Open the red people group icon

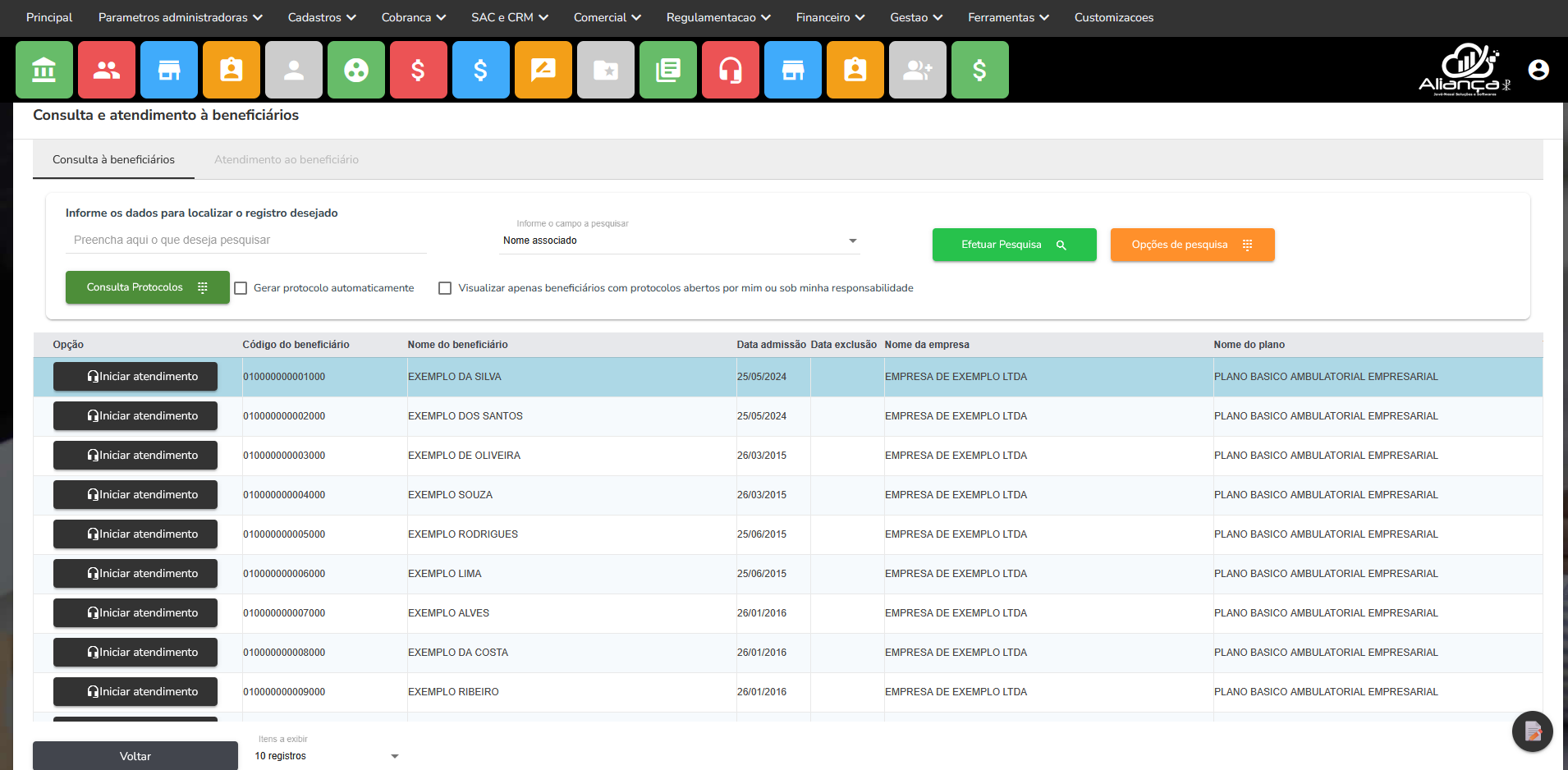click(x=107, y=71)
